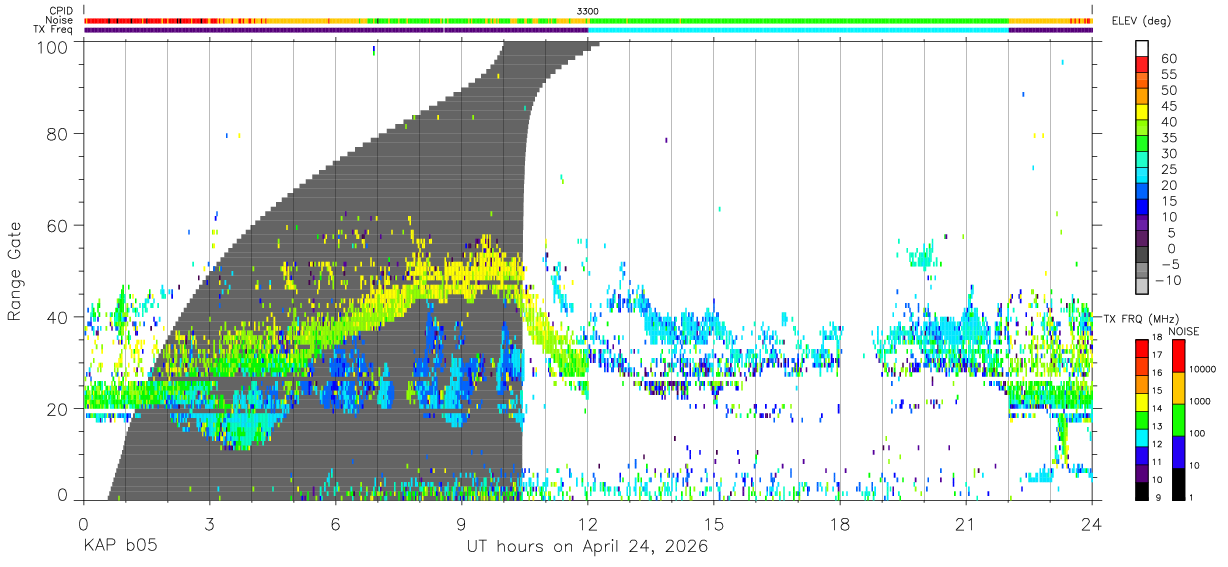Viewport: 1228px width, 567px height.
Task: Click the '15' tick on UT hours axis
Action: click(x=714, y=524)
